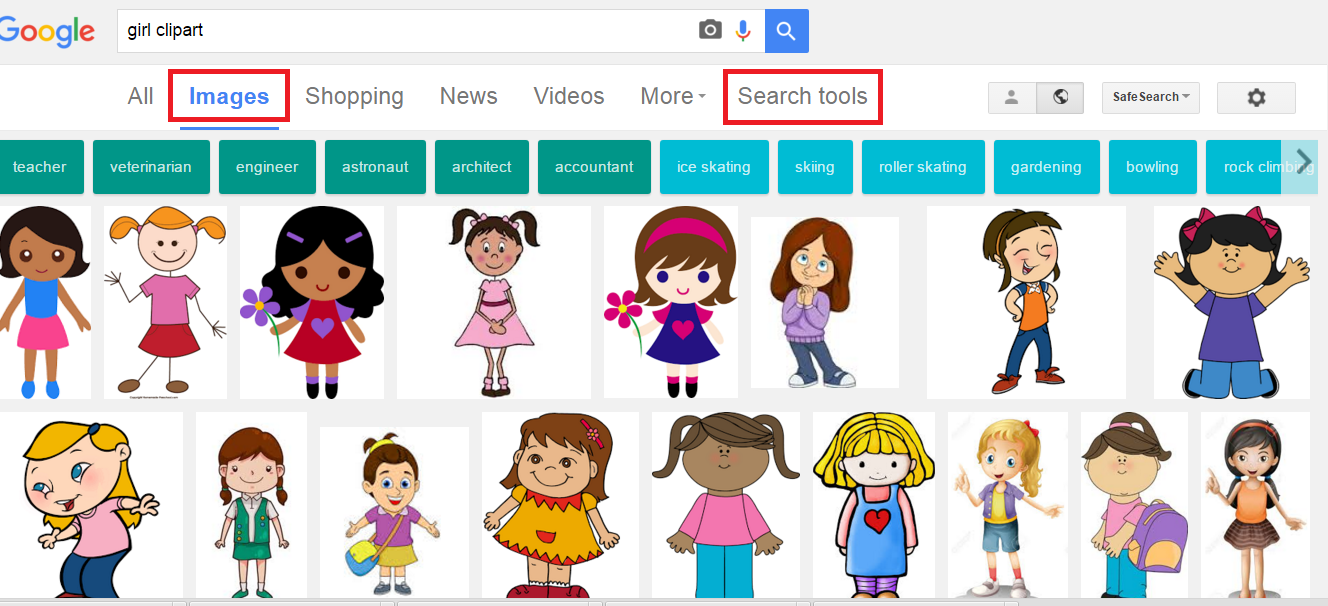Select the All results tab
Image resolution: width=1328 pixels, height=606 pixels.
pyautogui.click(x=141, y=96)
